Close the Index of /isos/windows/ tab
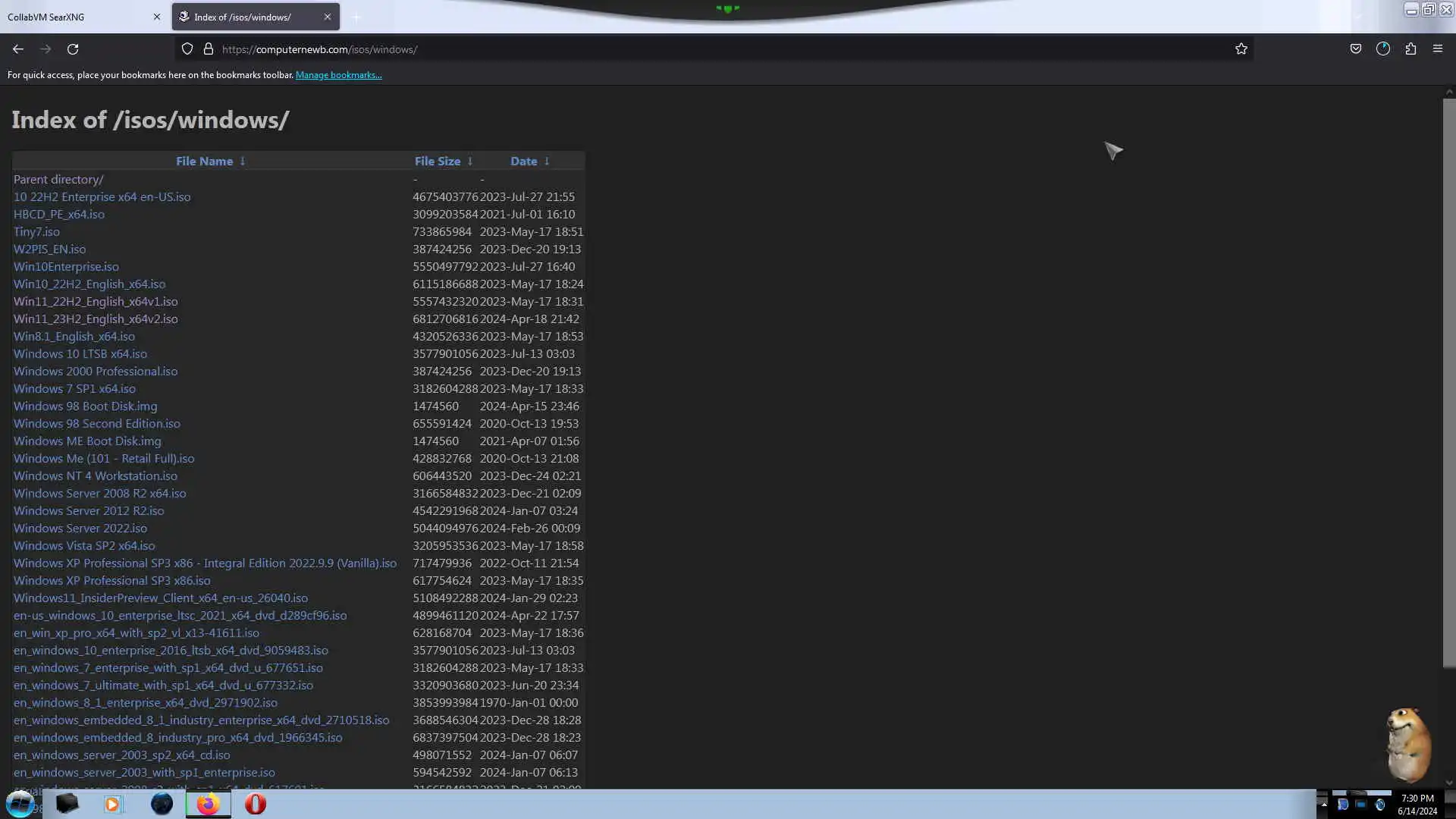 tap(328, 17)
